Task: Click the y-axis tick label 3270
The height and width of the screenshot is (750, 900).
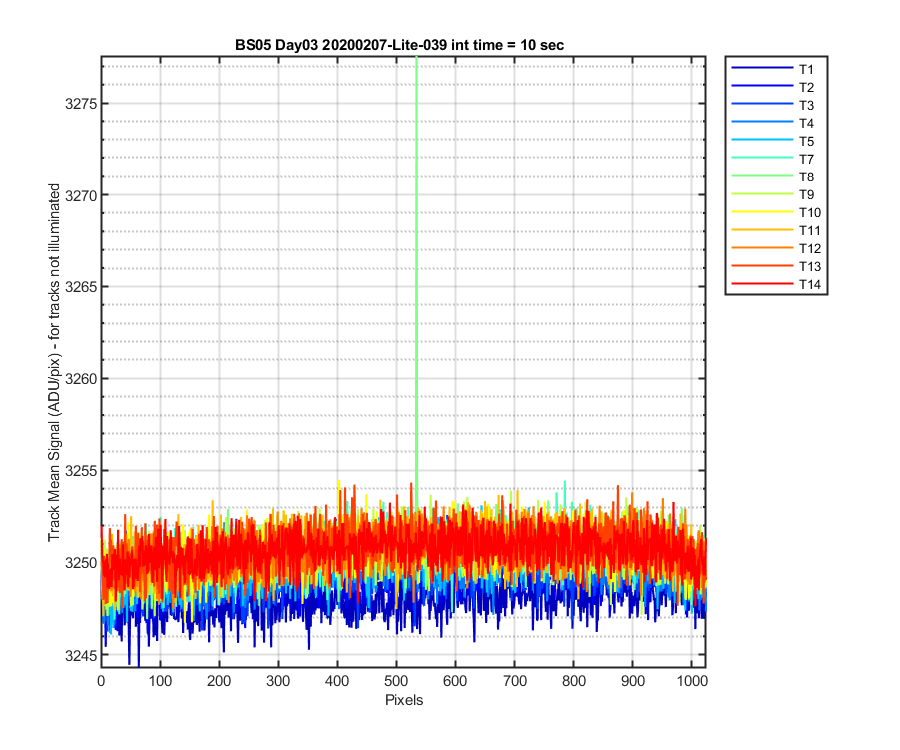Action: click(x=81, y=196)
